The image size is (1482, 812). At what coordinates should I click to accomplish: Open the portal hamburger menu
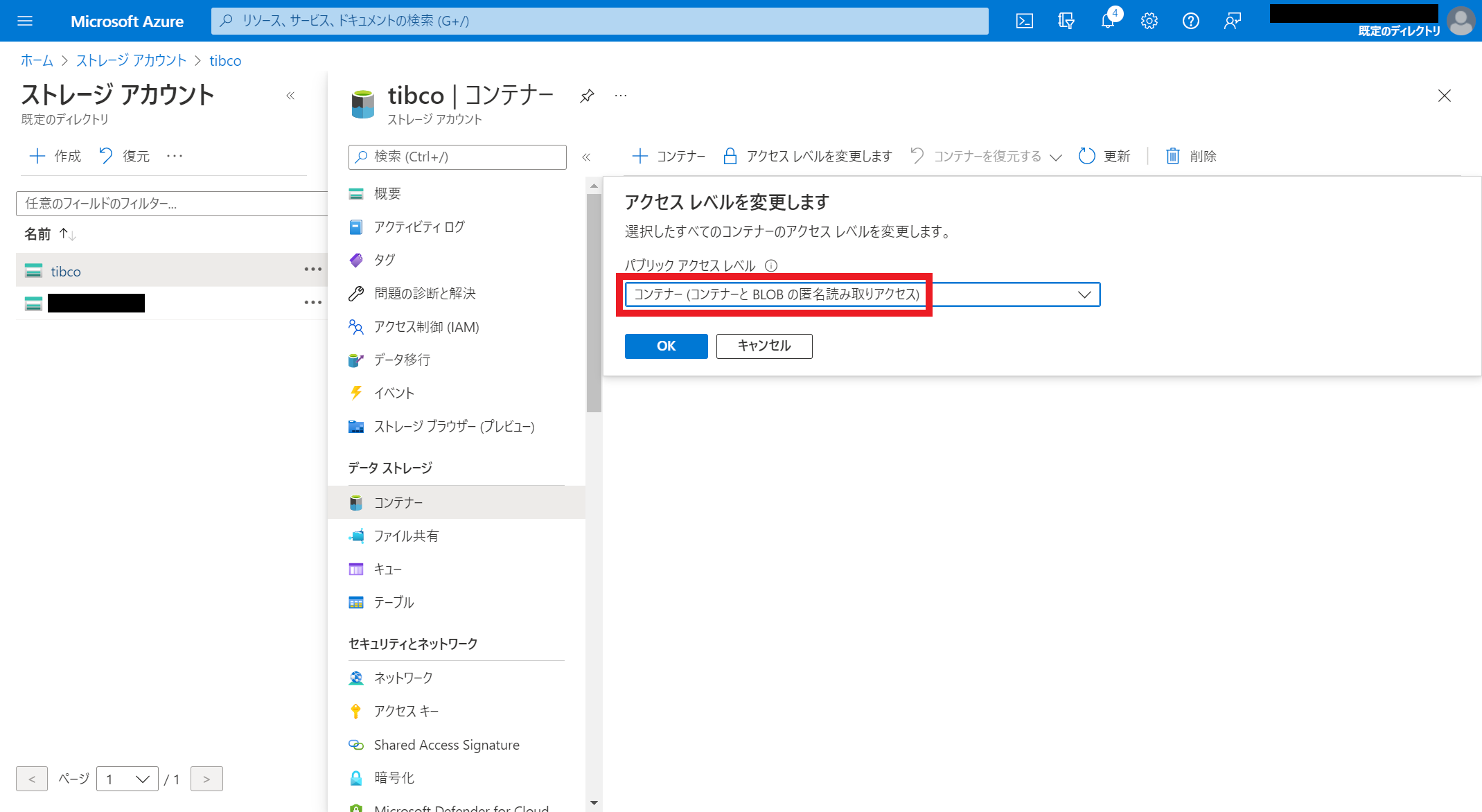tap(25, 21)
